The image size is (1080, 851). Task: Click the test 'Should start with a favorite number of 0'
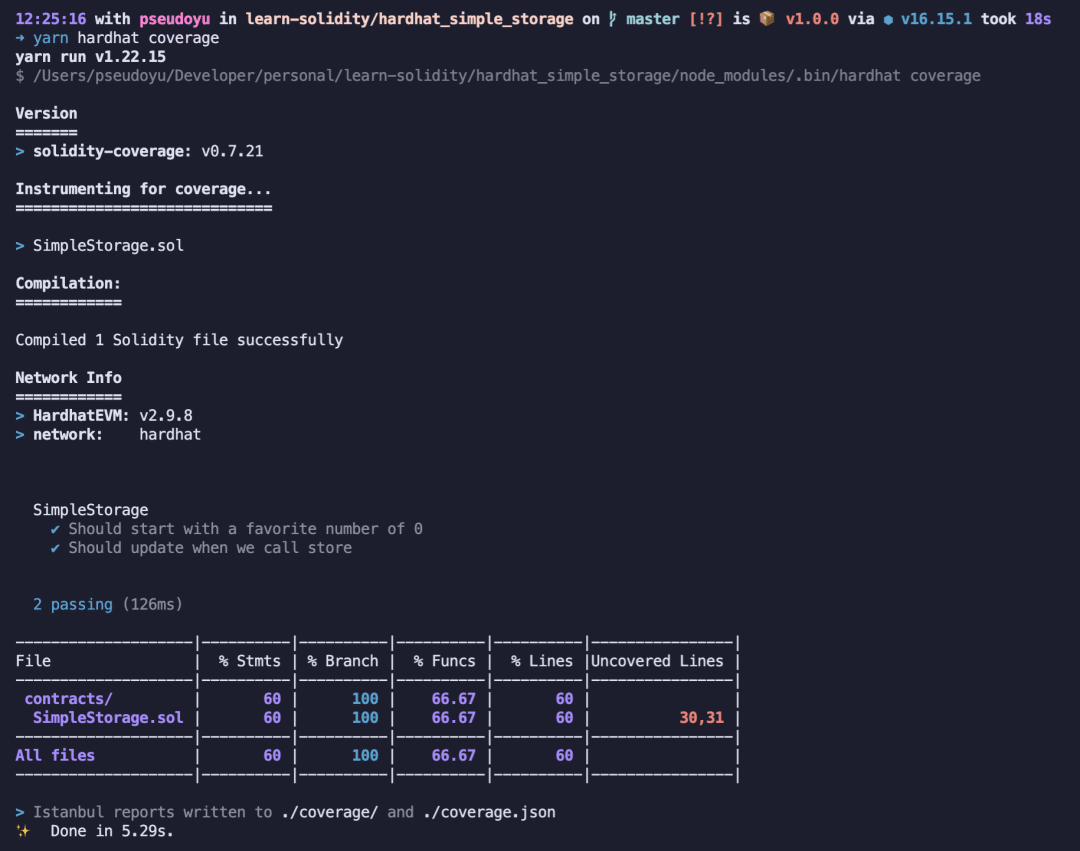[x=245, y=529]
